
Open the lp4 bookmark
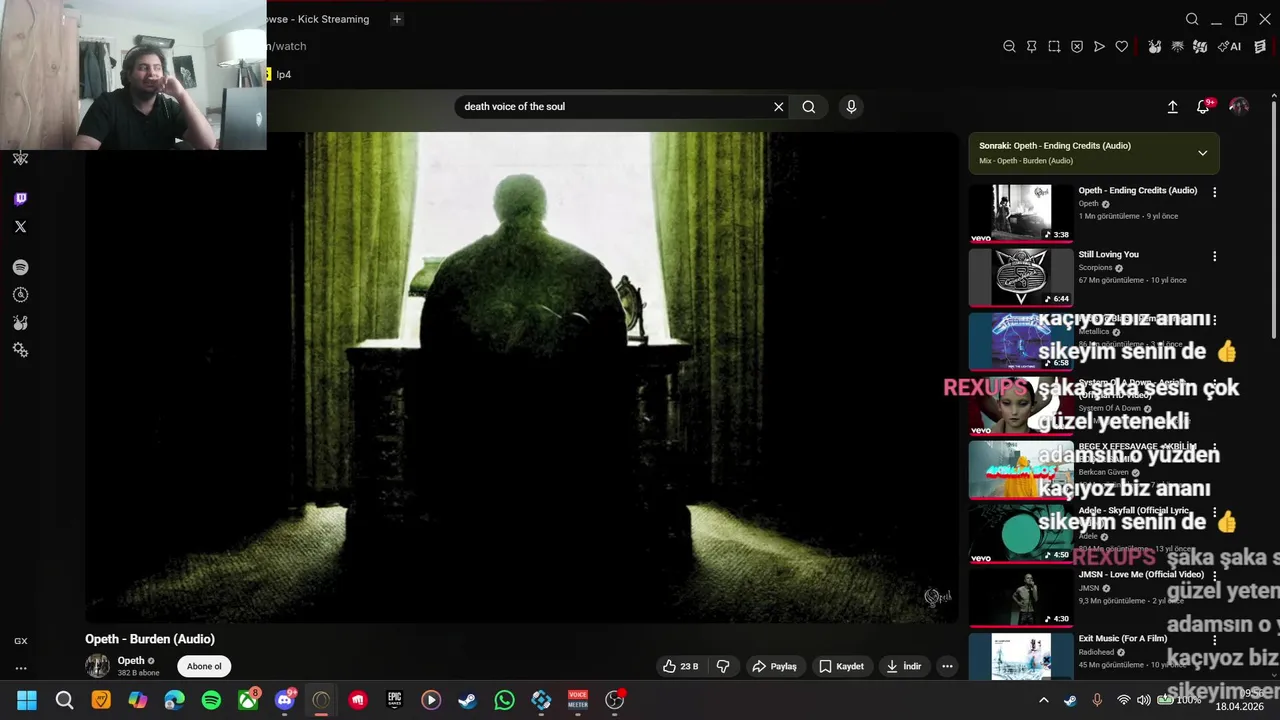tap(277, 74)
